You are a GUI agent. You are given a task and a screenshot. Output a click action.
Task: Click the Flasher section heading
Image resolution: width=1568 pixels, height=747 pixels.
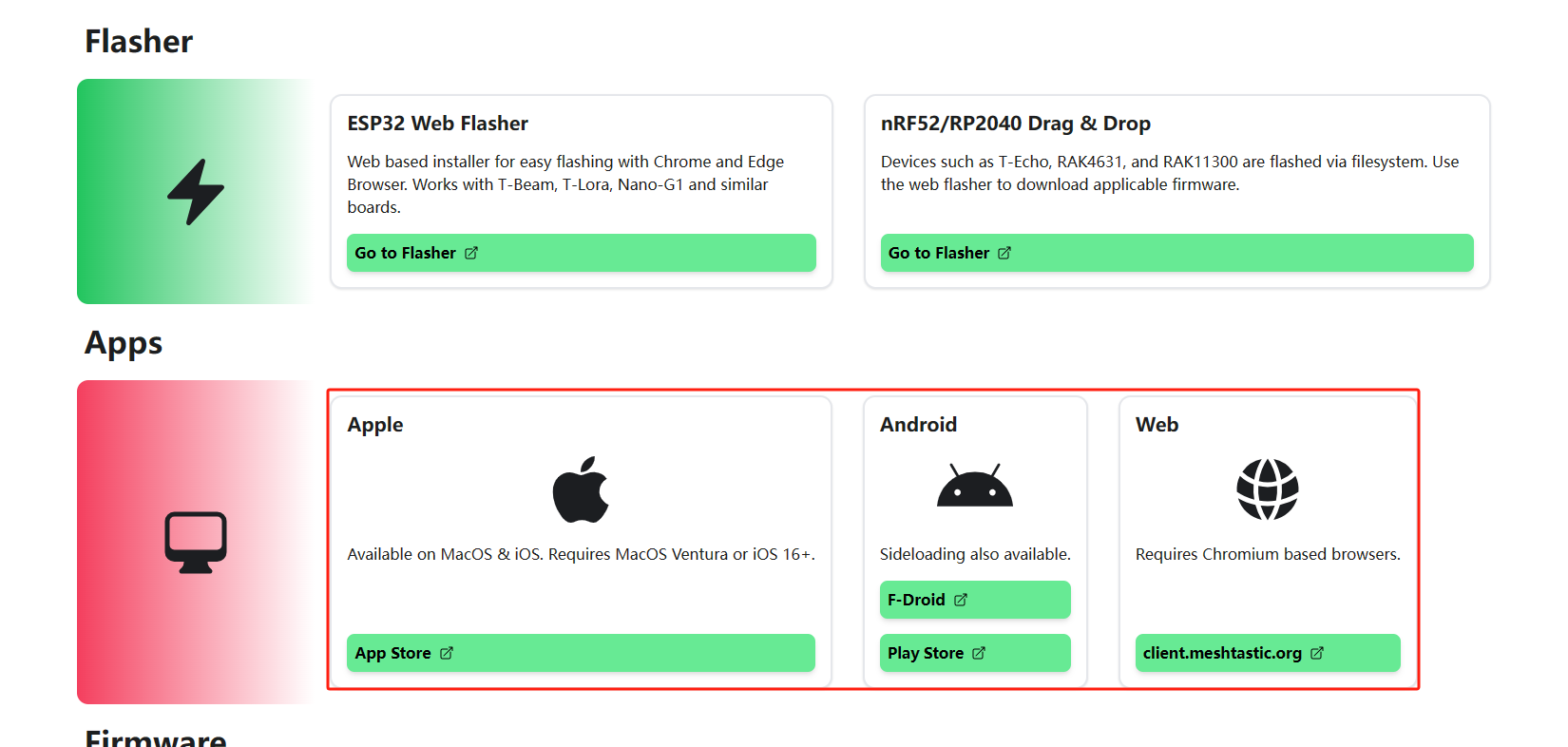139,42
